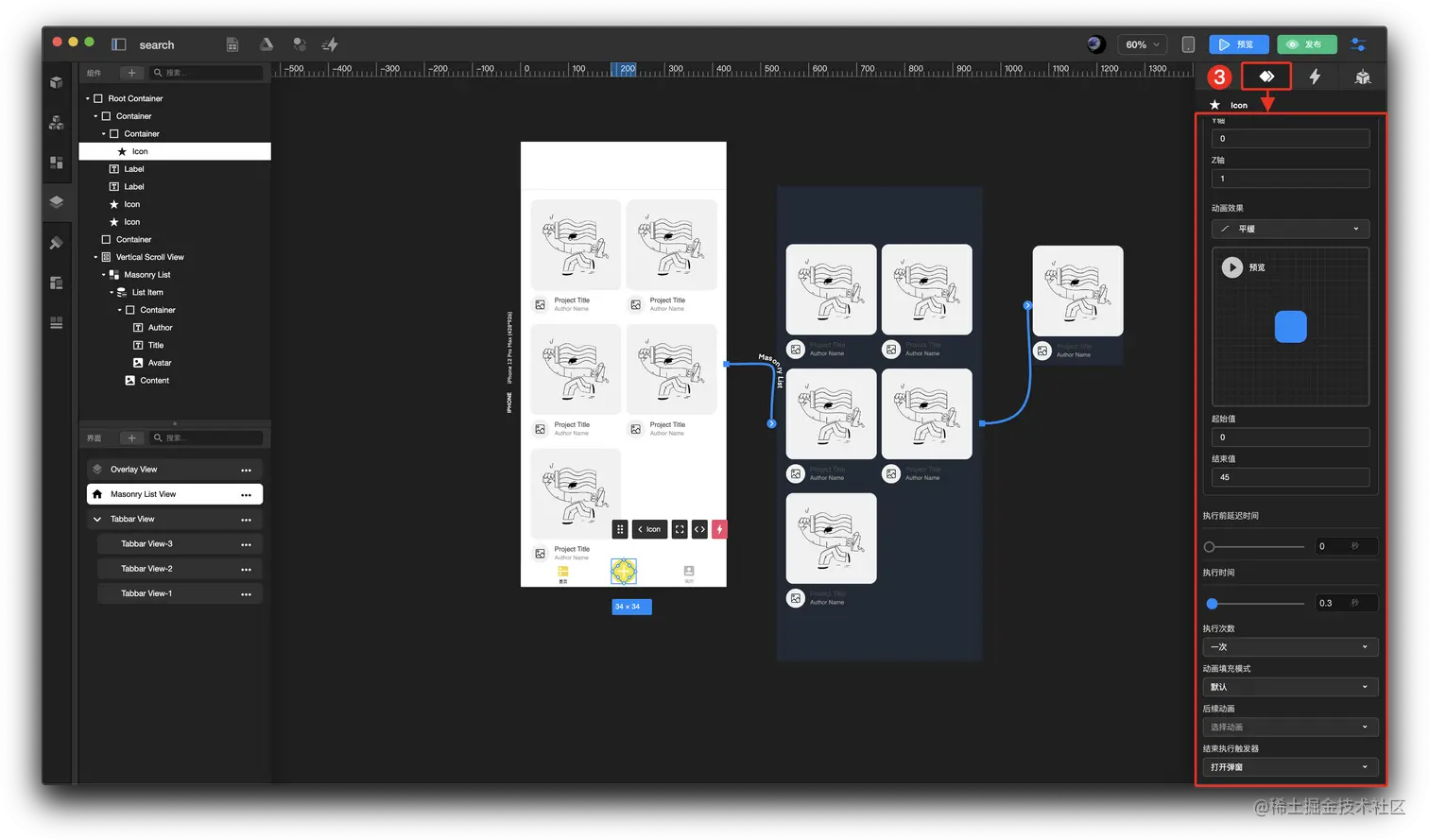Click the overlapping circles icon in top toolbar
Image resolution: width=1429 pixels, height=840 pixels.
pyautogui.click(x=299, y=44)
